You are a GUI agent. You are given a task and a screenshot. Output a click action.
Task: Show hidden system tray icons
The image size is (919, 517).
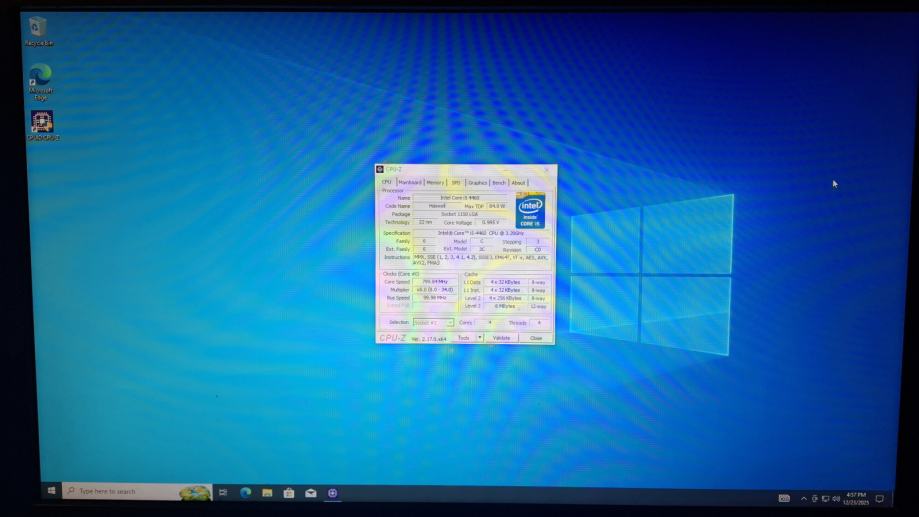pos(804,499)
